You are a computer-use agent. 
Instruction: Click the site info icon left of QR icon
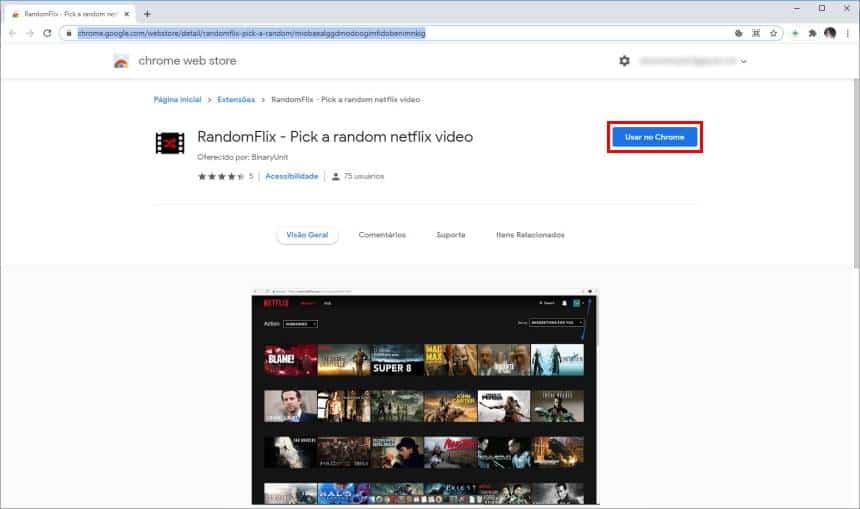point(738,33)
